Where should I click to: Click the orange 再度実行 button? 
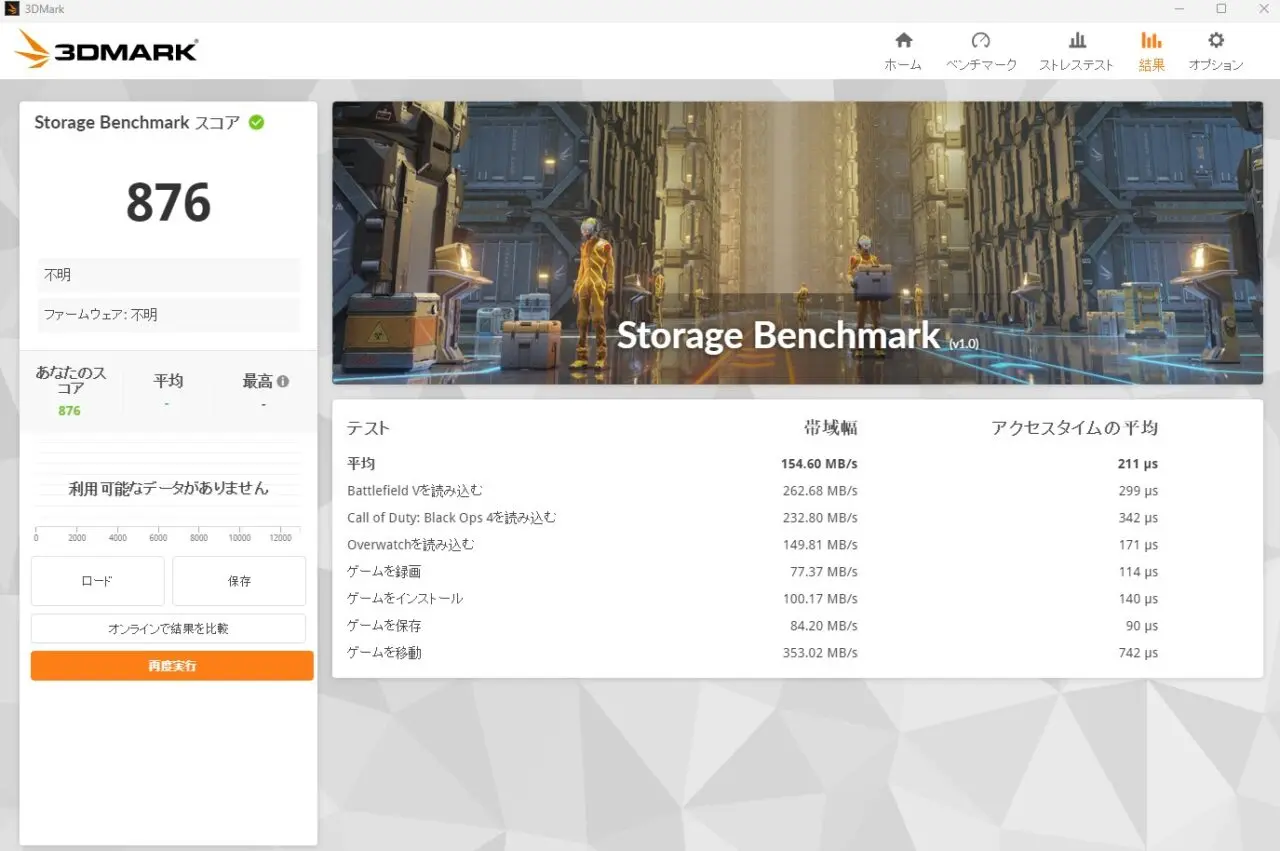(172, 666)
